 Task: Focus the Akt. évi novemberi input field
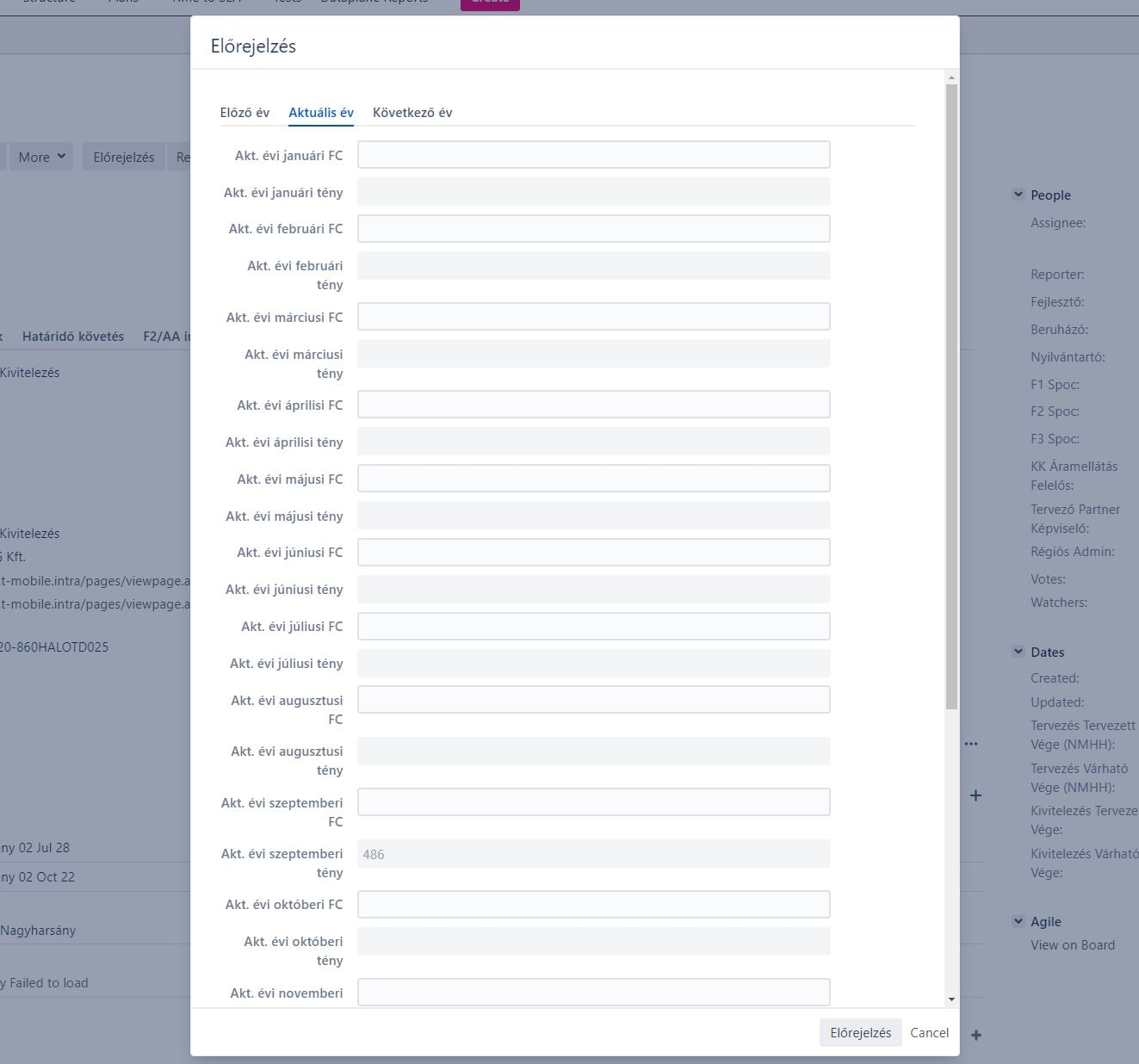[594, 993]
